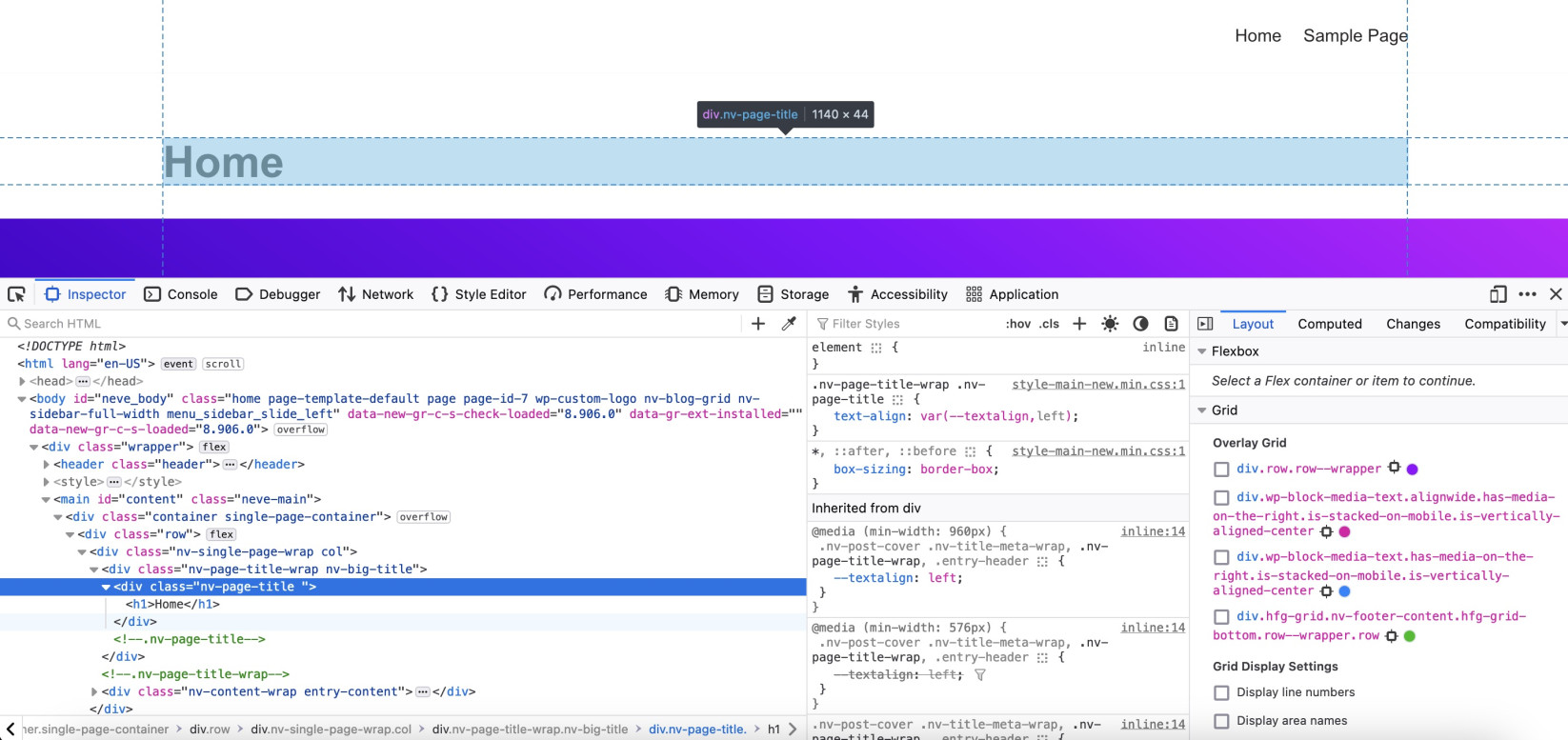Collapse the main#content node

(x=46, y=500)
